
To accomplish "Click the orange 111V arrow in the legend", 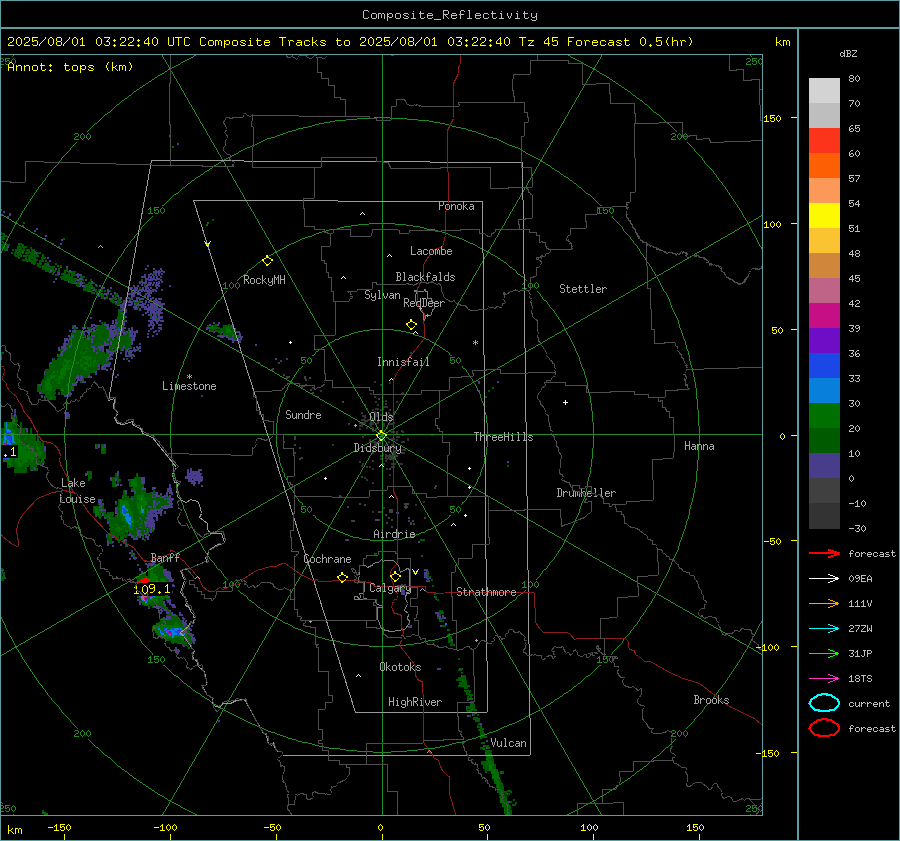I will pos(824,603).
